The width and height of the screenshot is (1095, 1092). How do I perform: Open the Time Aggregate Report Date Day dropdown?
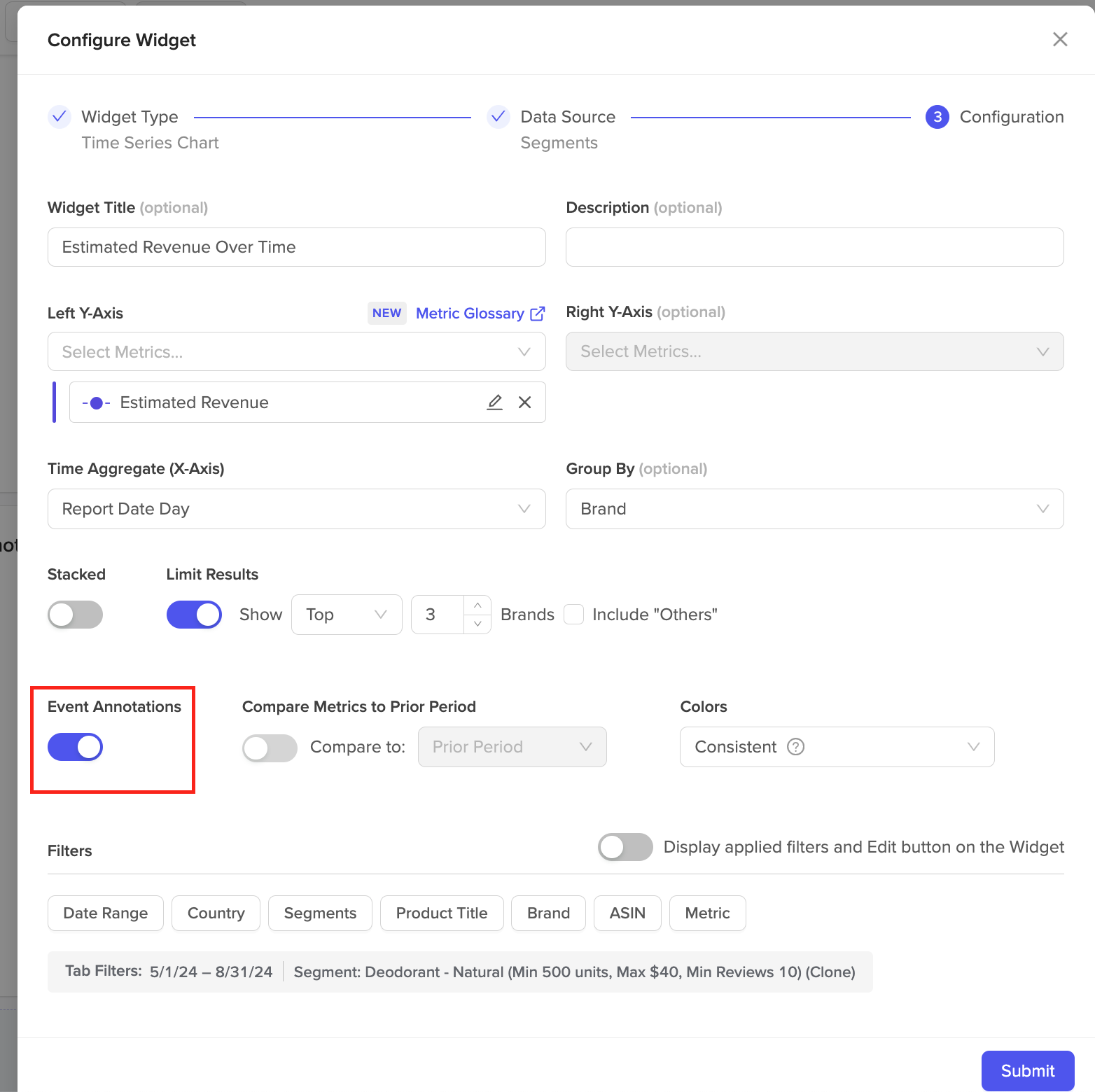[297, 509]
